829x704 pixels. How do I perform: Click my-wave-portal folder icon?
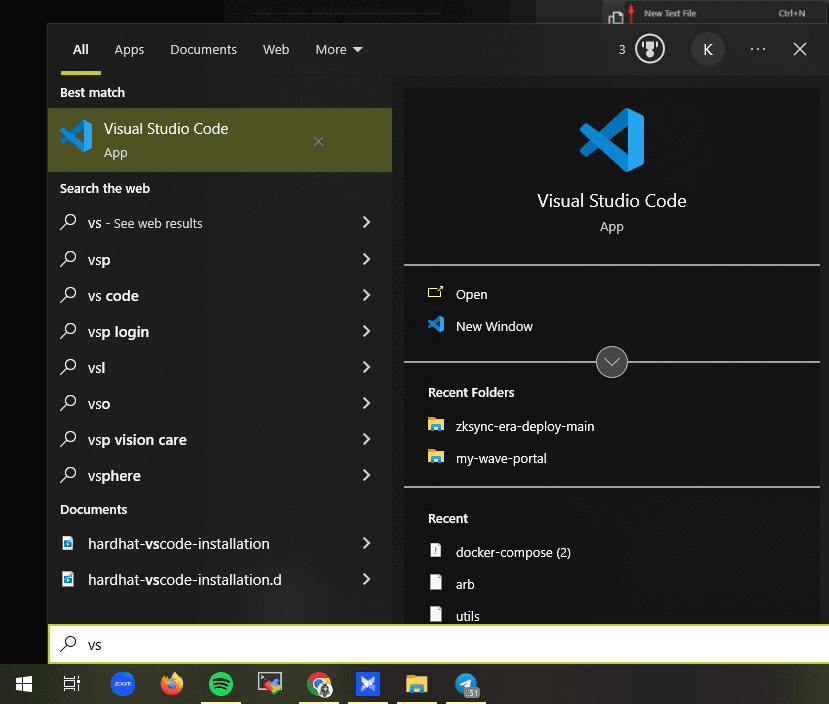(436, 456)
